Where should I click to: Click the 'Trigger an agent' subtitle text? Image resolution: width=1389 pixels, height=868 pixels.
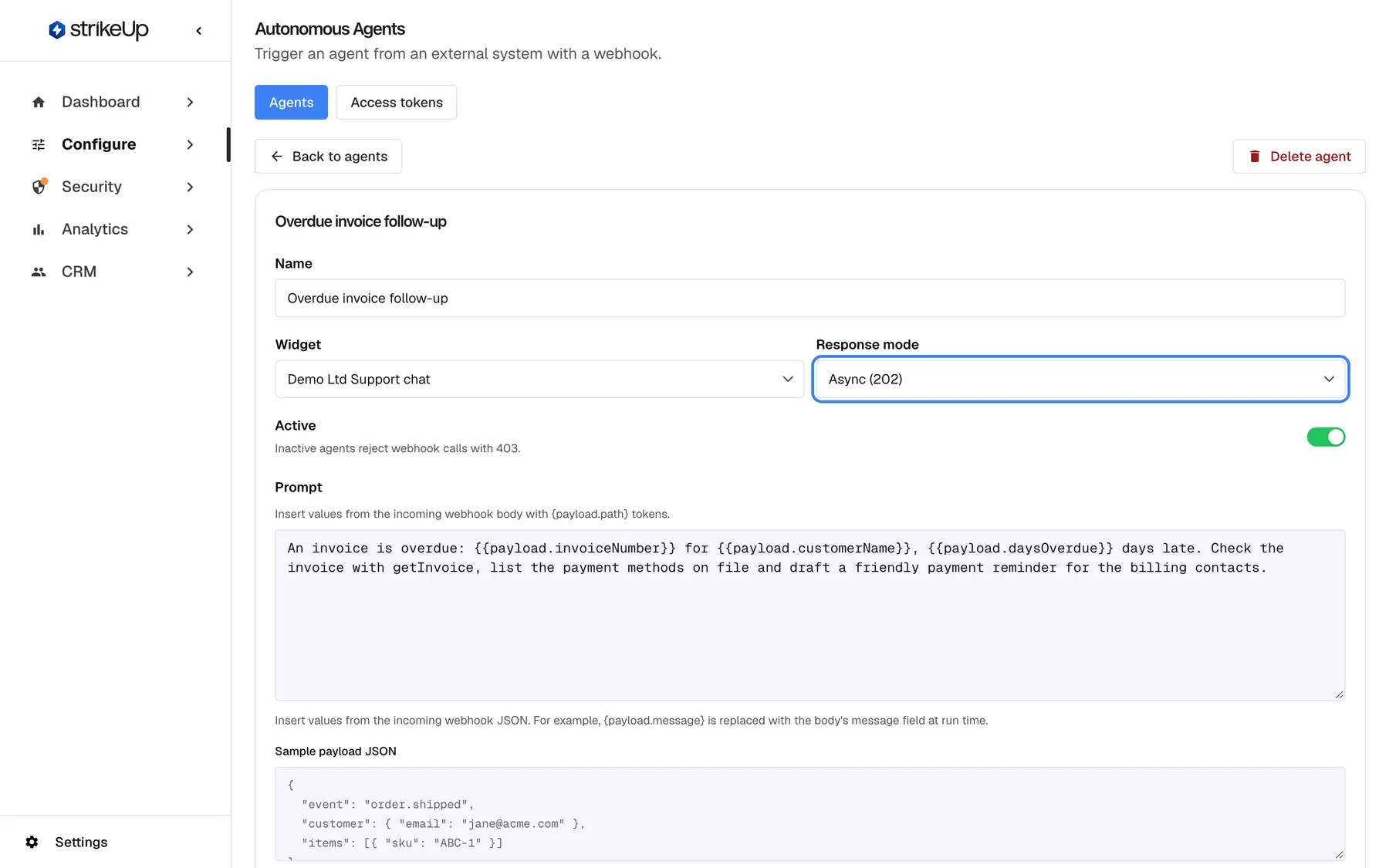click(458, 53)
